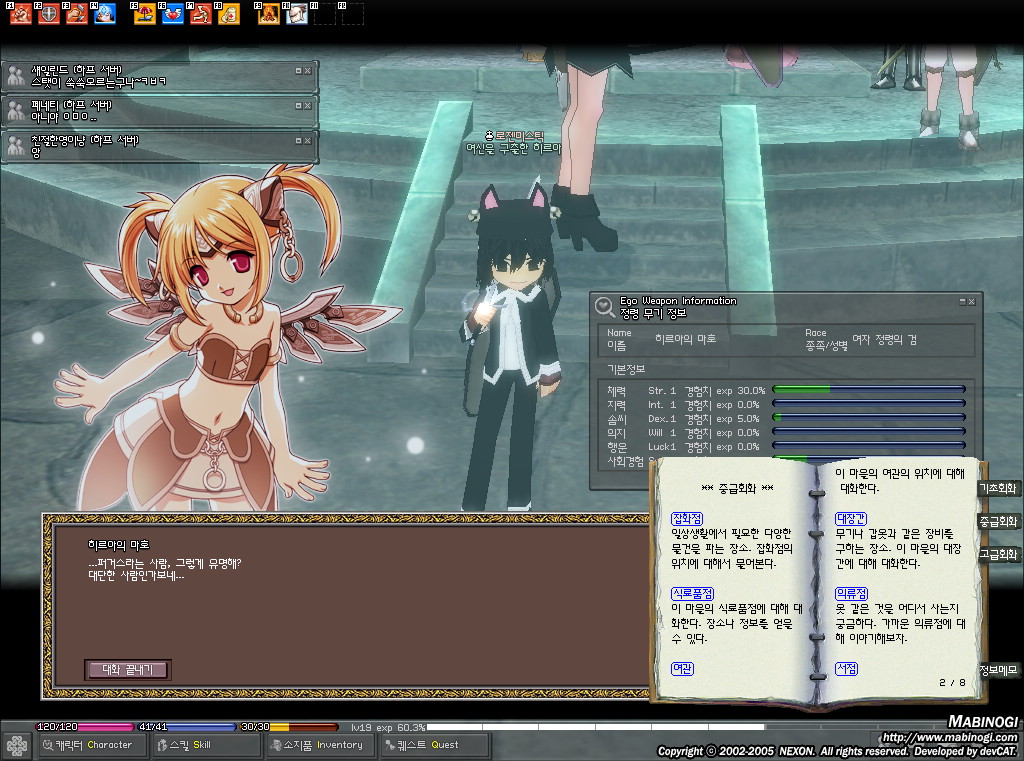Click the blue MP bar showing 41/41
The height and width of the screenshot is (761, 1024).
(x=186, y=726)
